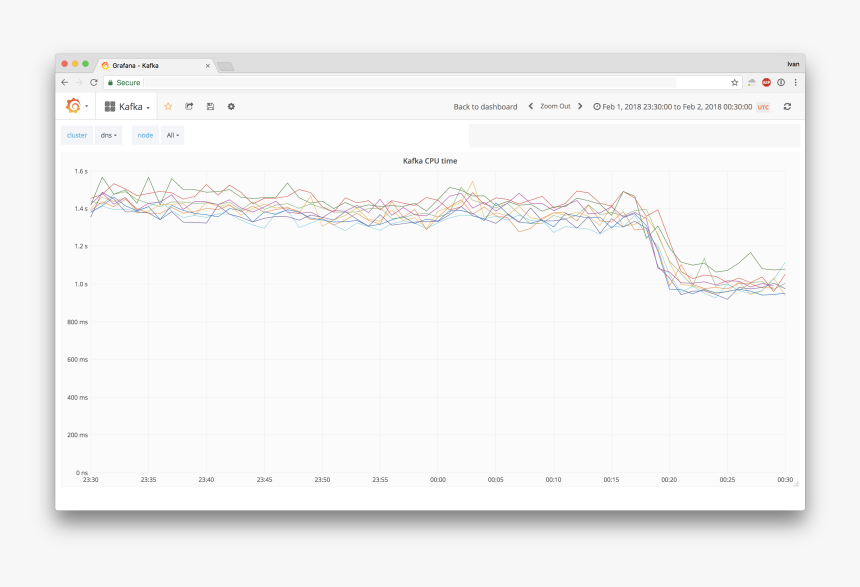The height and width of the screenshot is (587, 860).
Task: Click the share dashboard icon
Action: (x=189, y=106)
